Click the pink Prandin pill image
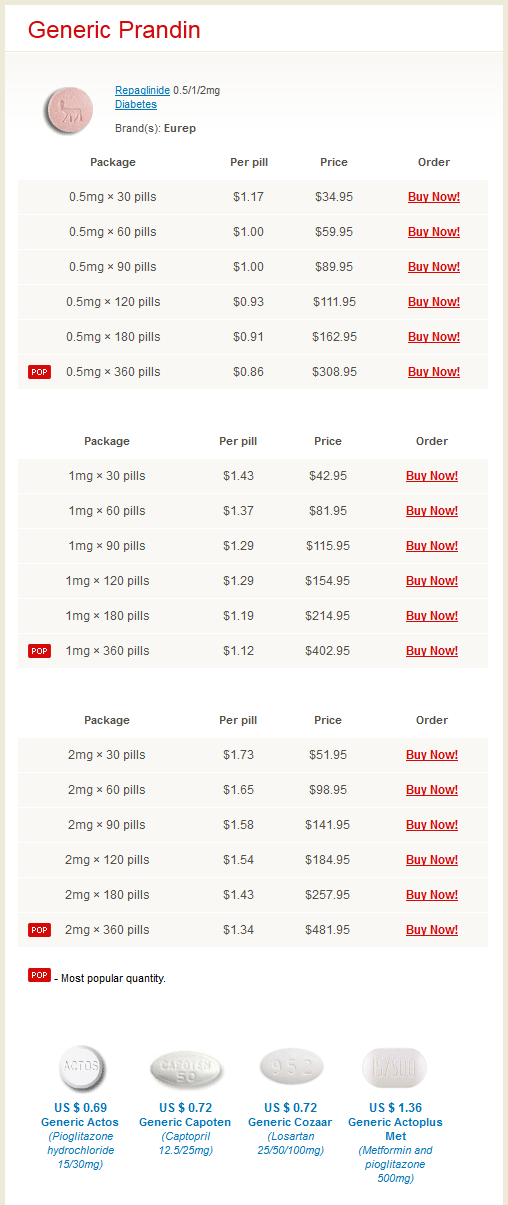The image size is (508, 1205). point(69,111)
